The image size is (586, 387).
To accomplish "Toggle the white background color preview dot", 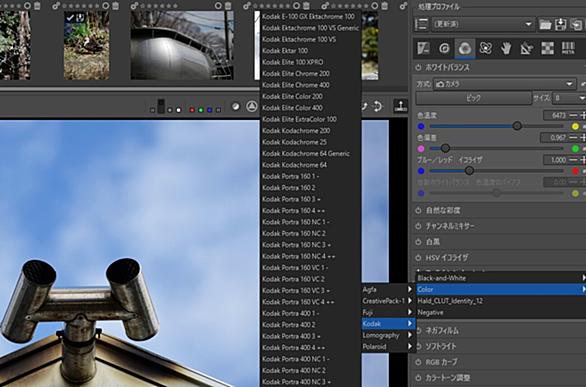I will pyautogui.click(x=178, y=110).
